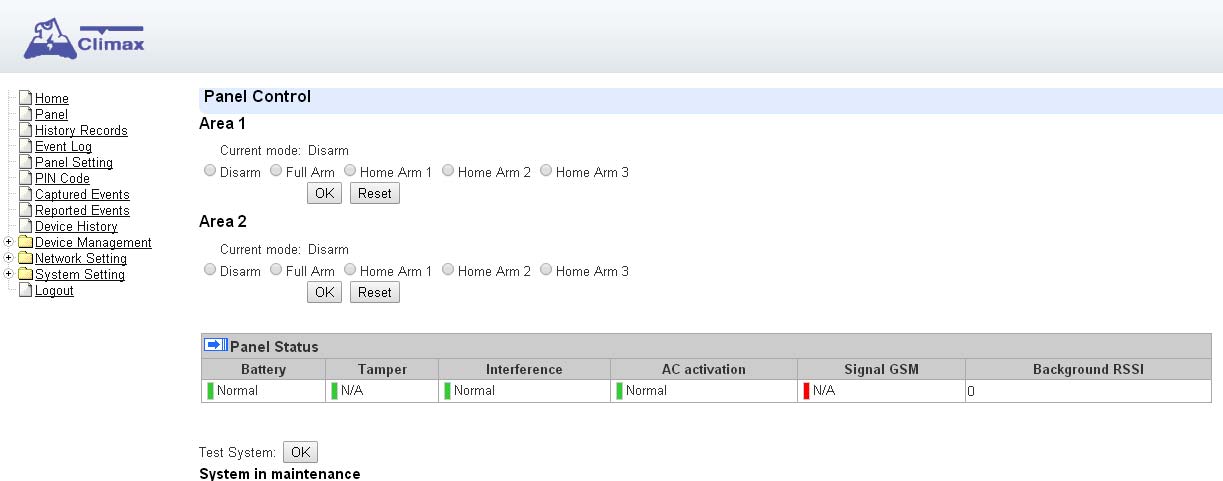Expand the System Setting tree node

tap(9, 274)
